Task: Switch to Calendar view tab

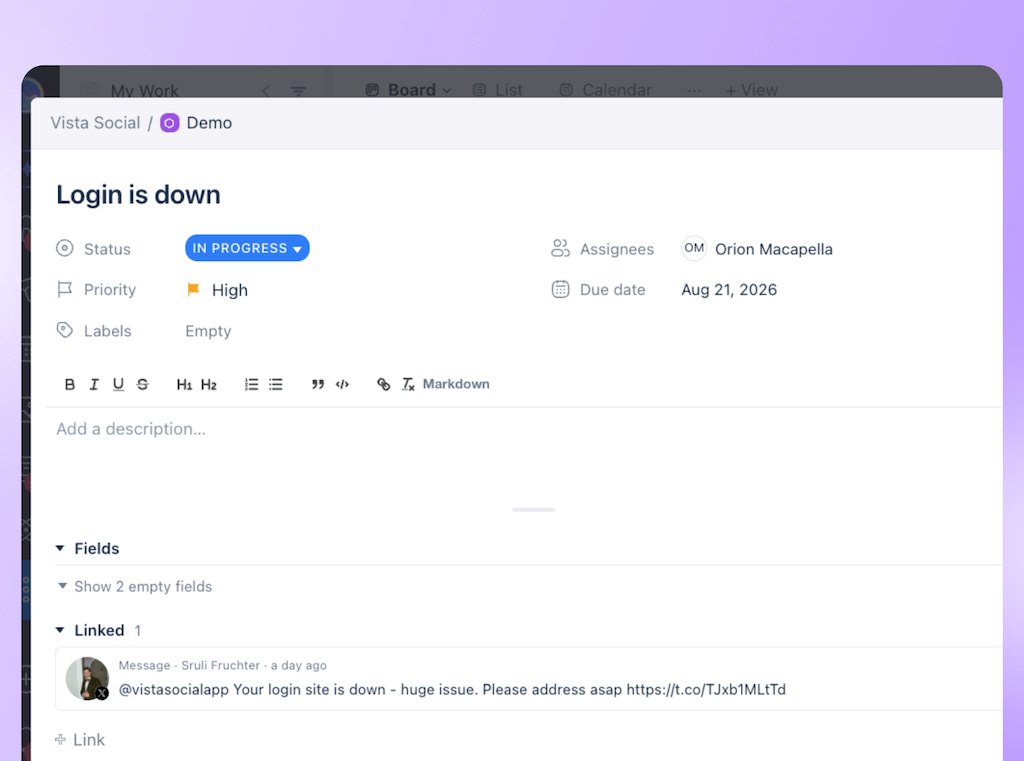Action: pyautogui.click(x=606, y=89)
